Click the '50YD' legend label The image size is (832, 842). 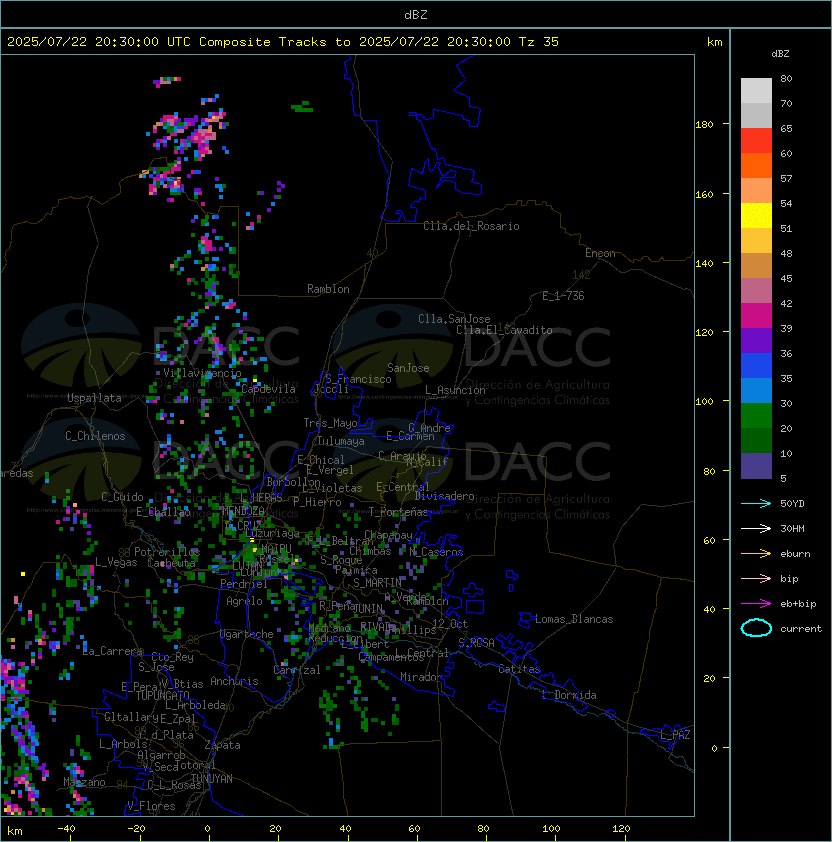pos(792,504)
